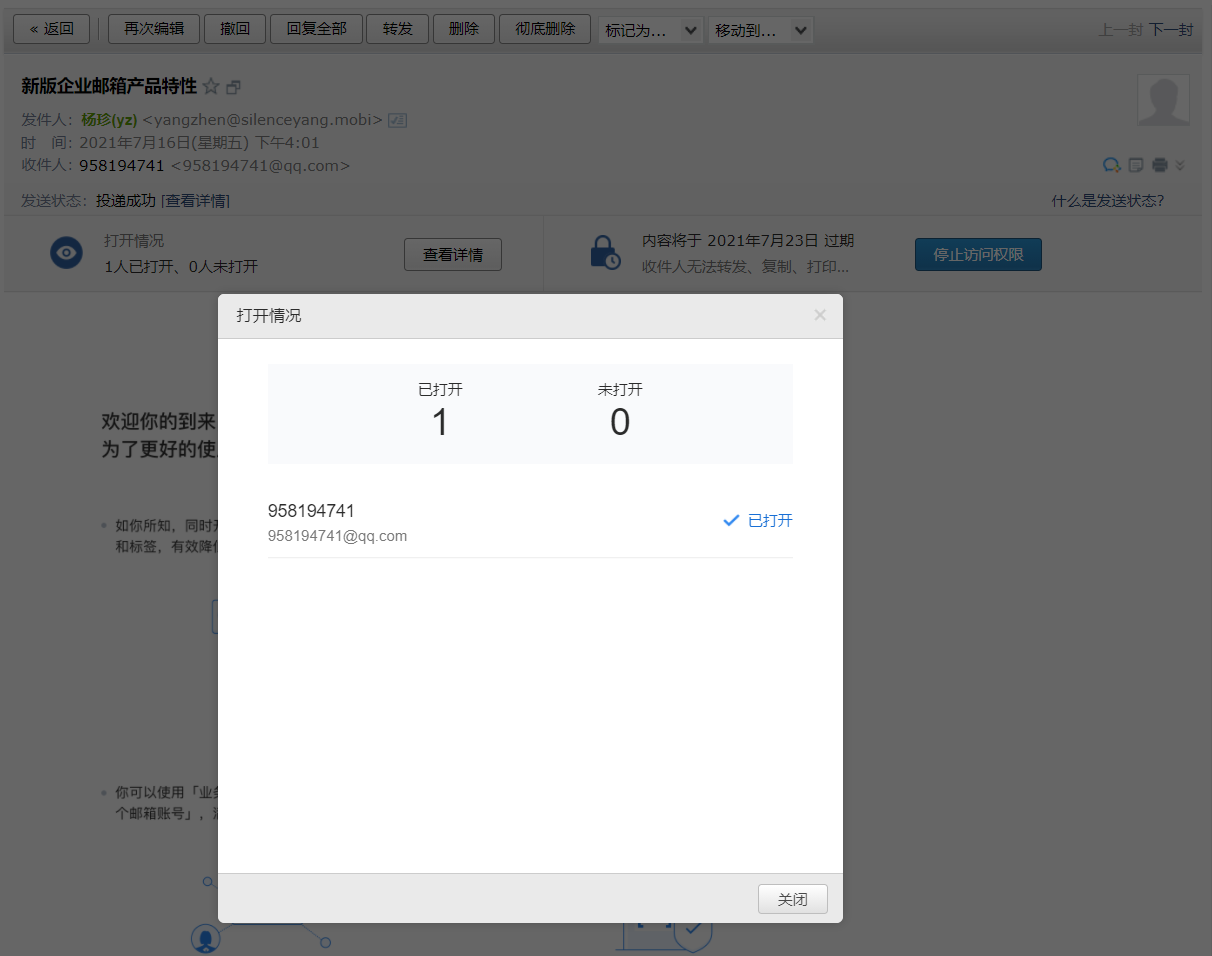Click contact card icon beside sender address
This screenshot has width=1212, height=956.
tap(397, 120)
